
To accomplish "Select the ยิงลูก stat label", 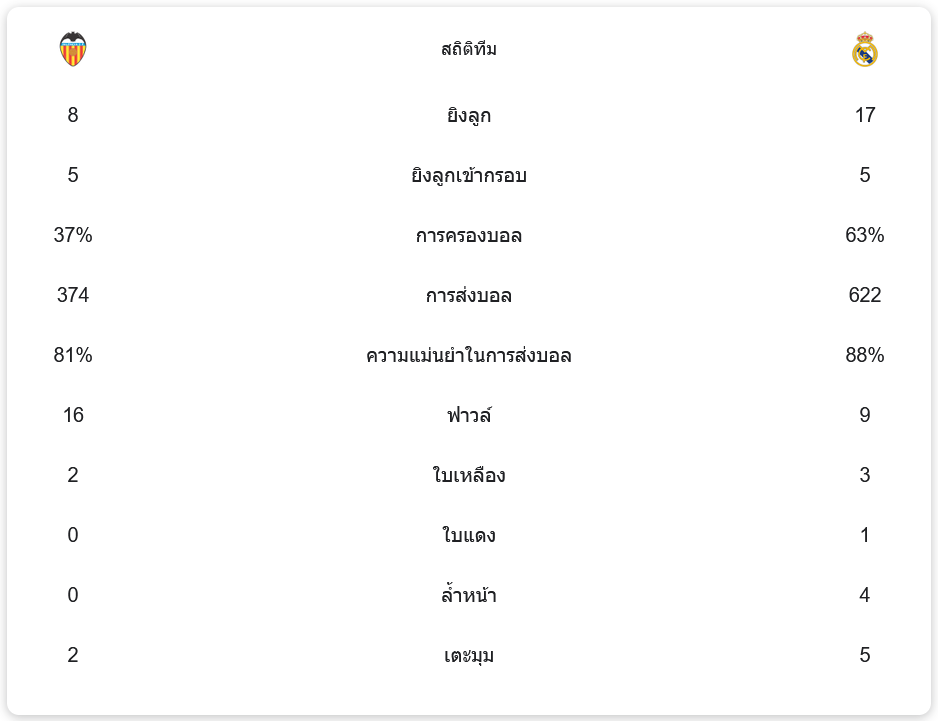I will coord(468,116).
